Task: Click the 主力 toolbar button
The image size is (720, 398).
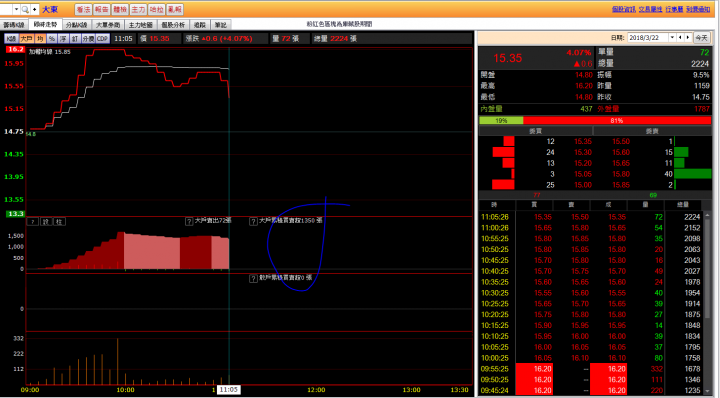Action: [x=138, y=9]
